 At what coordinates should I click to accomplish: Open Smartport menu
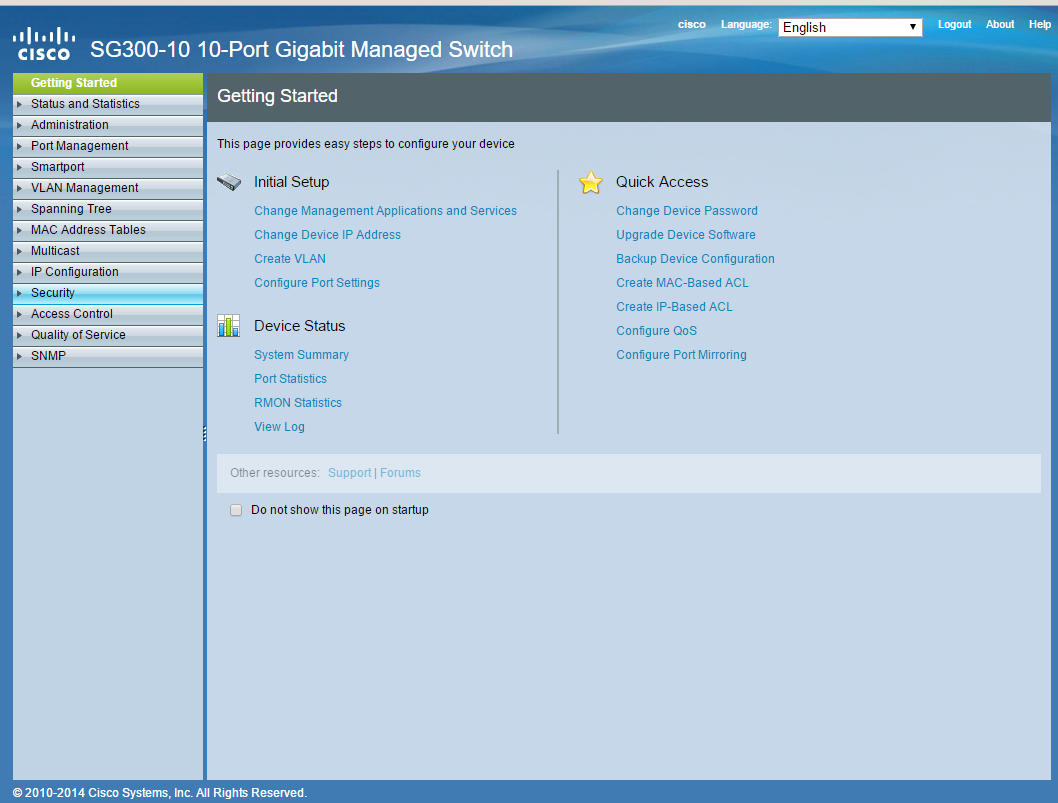(x=108, y=167)
